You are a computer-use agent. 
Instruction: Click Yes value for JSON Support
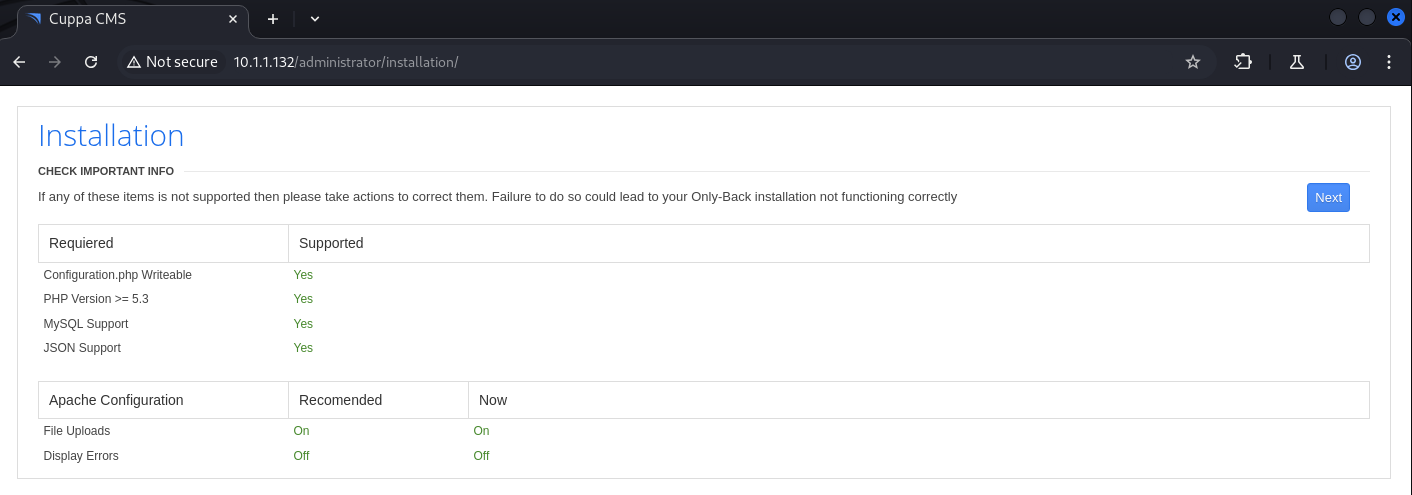click(303, 348)
